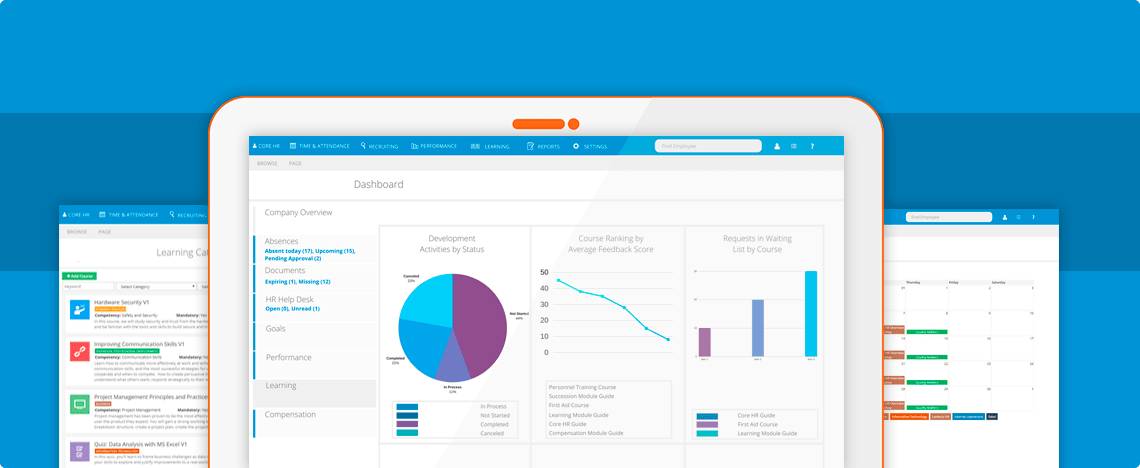Select Compensation in the sidebar
1140x468 pixels.
290,415
